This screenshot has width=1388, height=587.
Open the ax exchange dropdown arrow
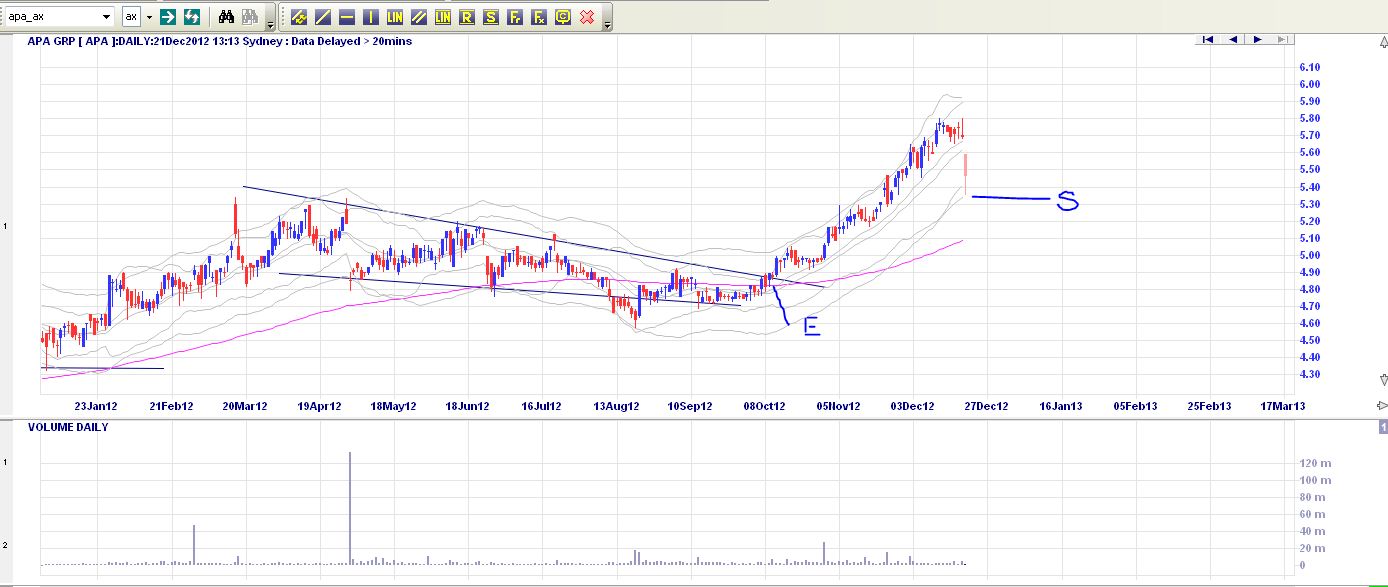click(x=149, y=17)
